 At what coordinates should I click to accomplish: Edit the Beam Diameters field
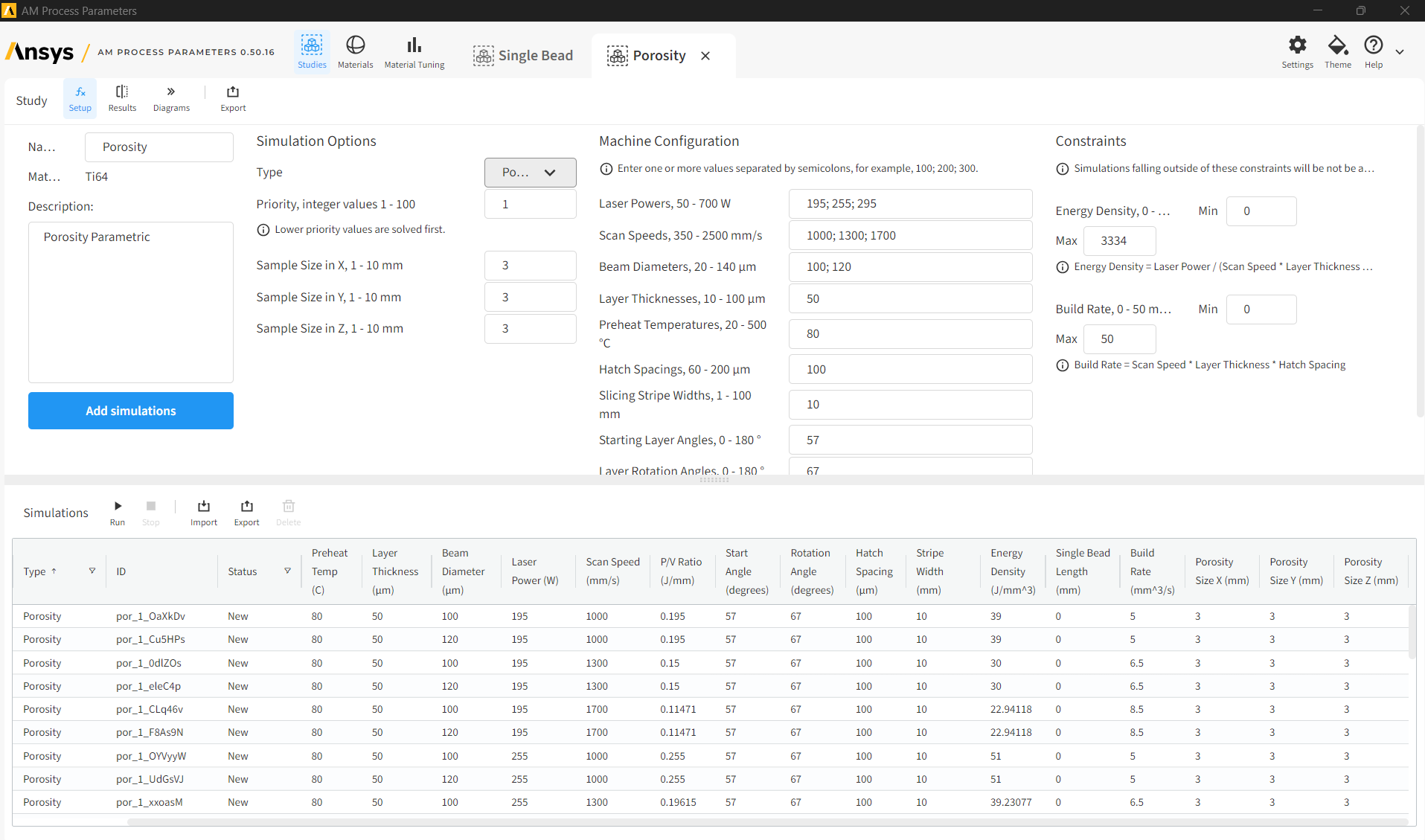point(910,267)
